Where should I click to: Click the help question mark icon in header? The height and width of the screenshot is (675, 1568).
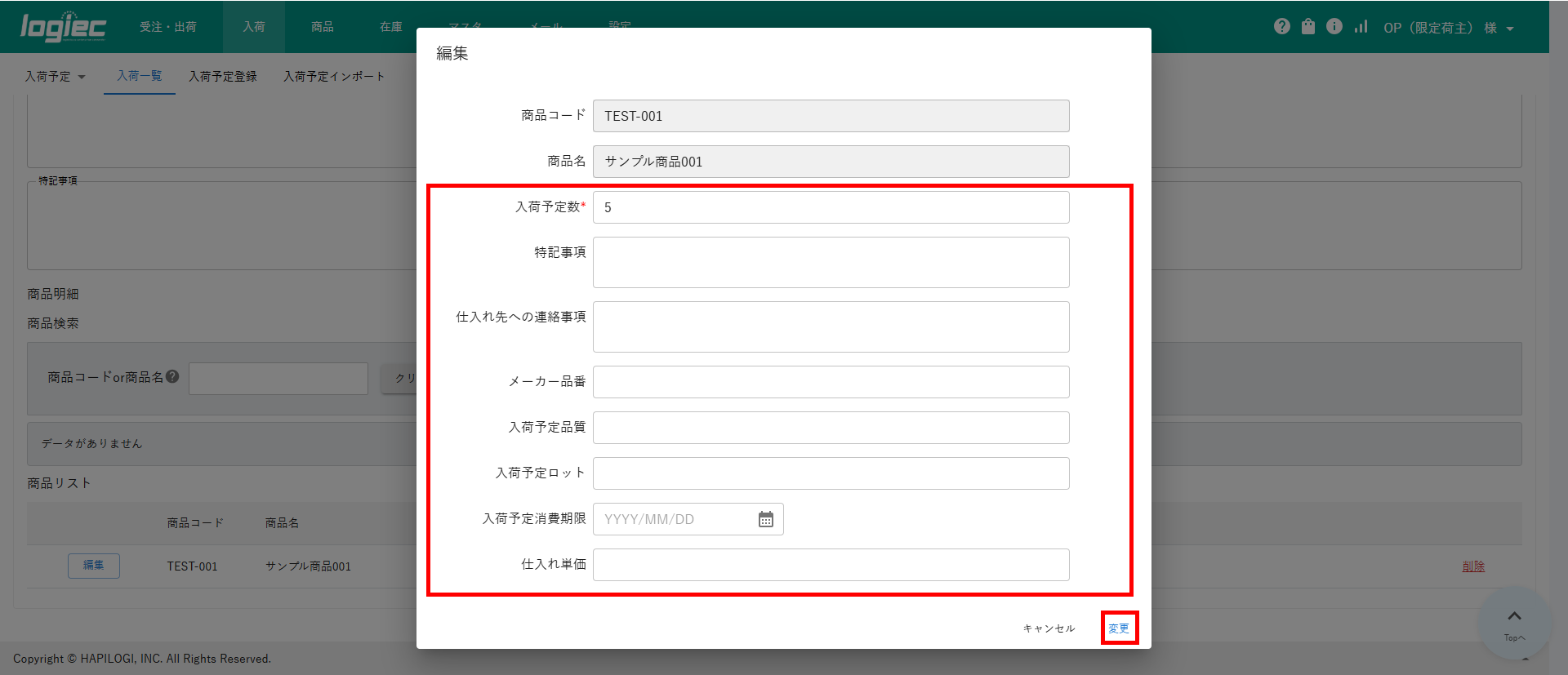pyautogui.click(x=1281, y=27)
